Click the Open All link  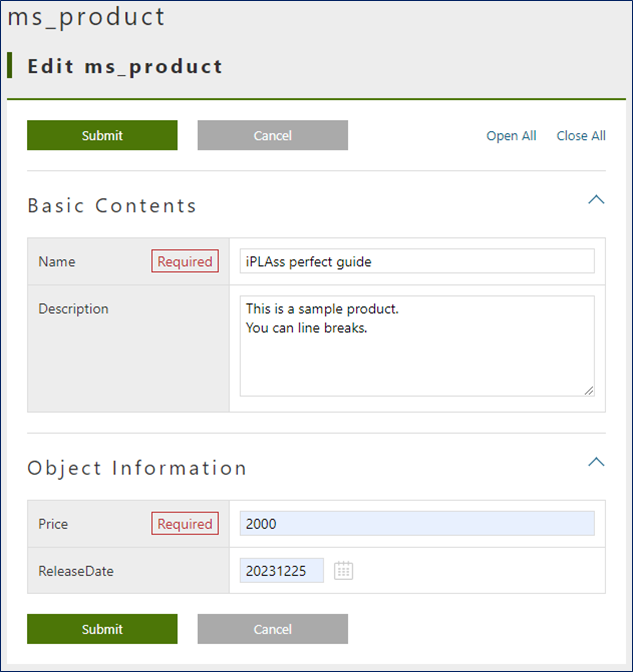(x=511, y=136)
